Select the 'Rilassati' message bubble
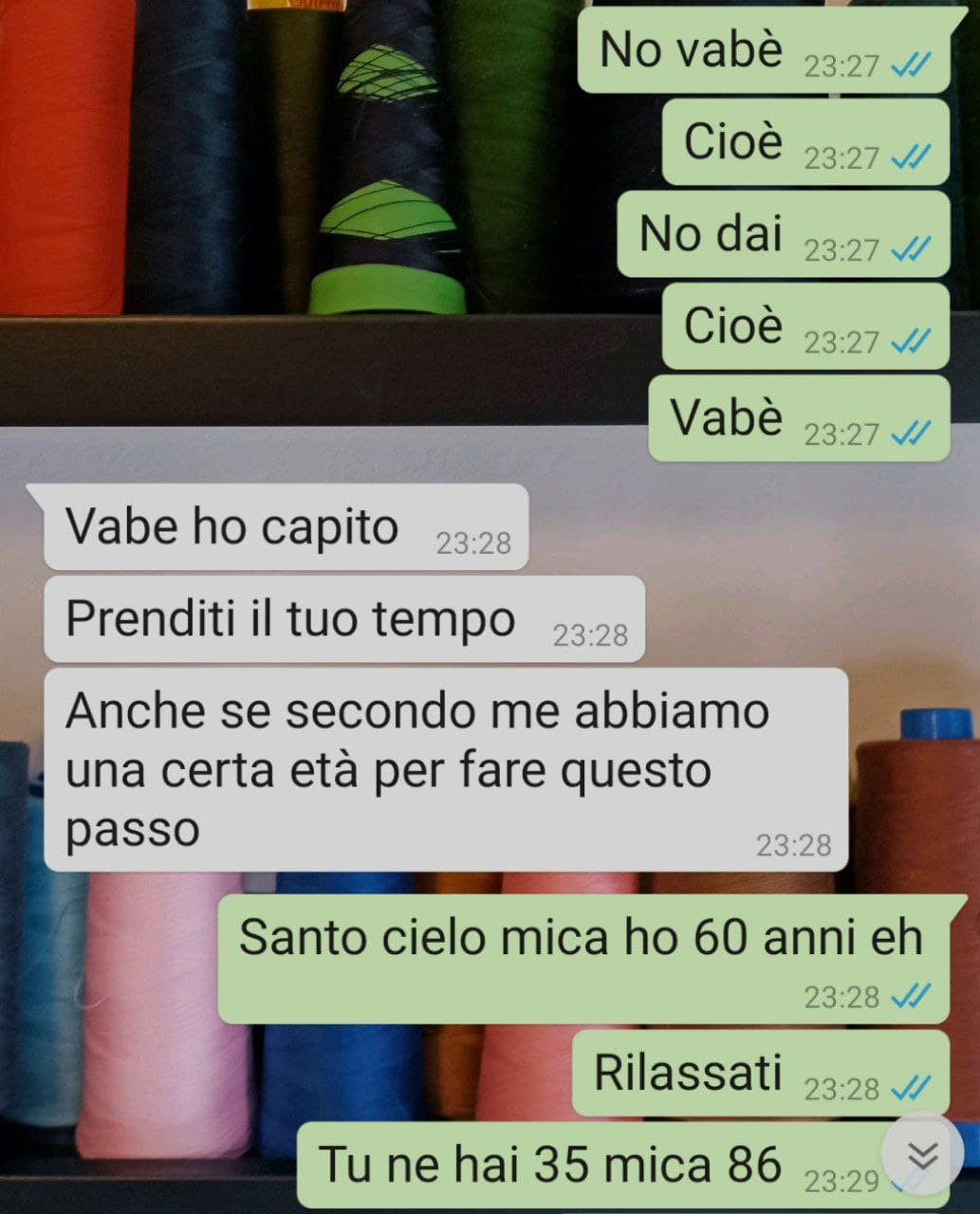Screen dimensions: 980x1214 coord(761,1073)
